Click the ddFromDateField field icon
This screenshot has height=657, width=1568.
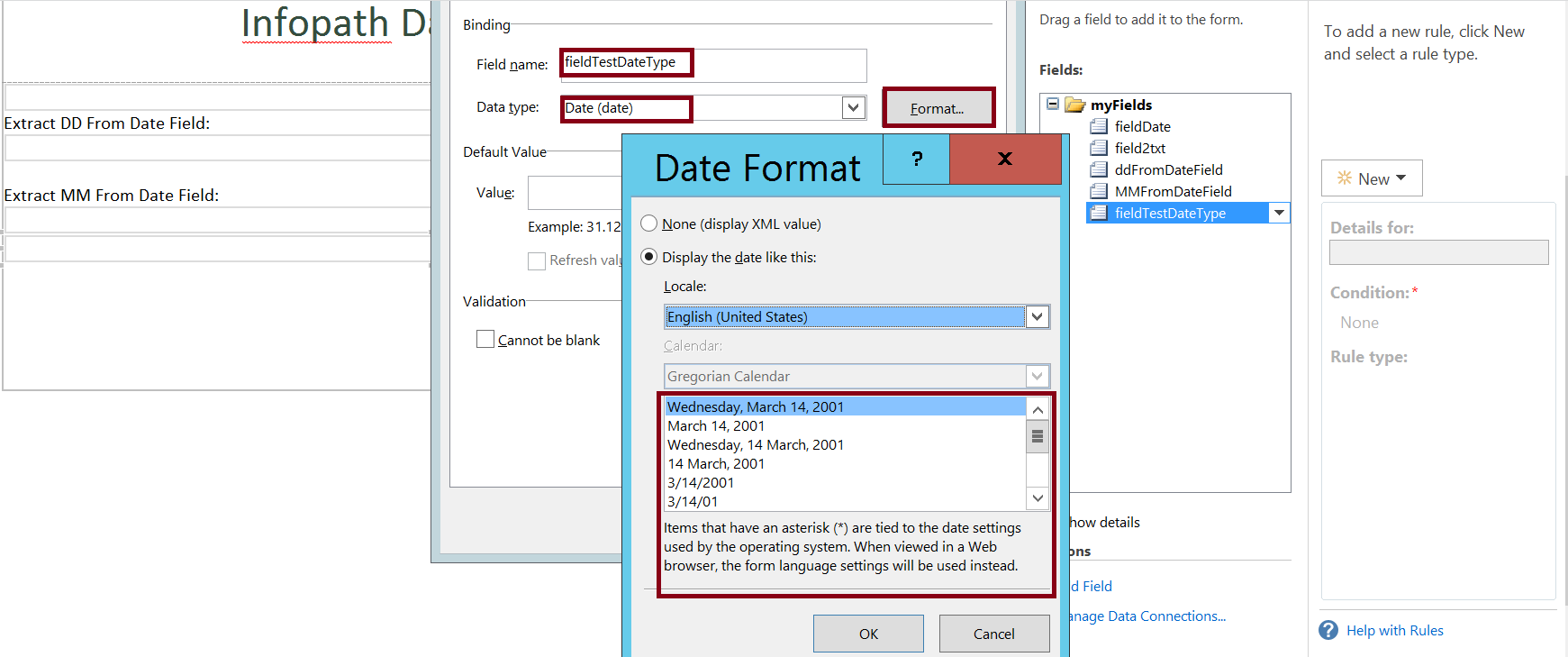tap(1099, 169)
